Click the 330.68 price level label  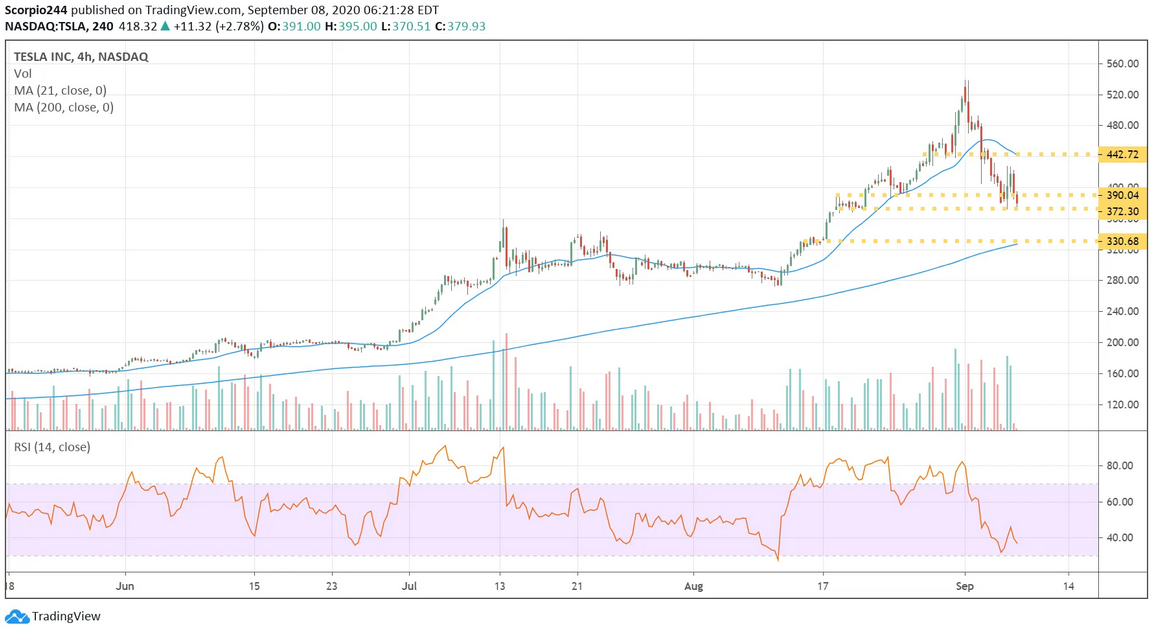[x=1122, y=241]
